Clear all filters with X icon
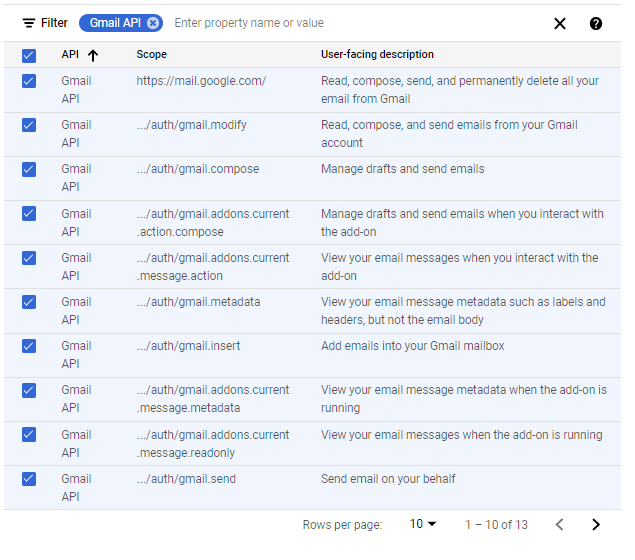Viewport: 635px width, 560px height. pos(560,24)
